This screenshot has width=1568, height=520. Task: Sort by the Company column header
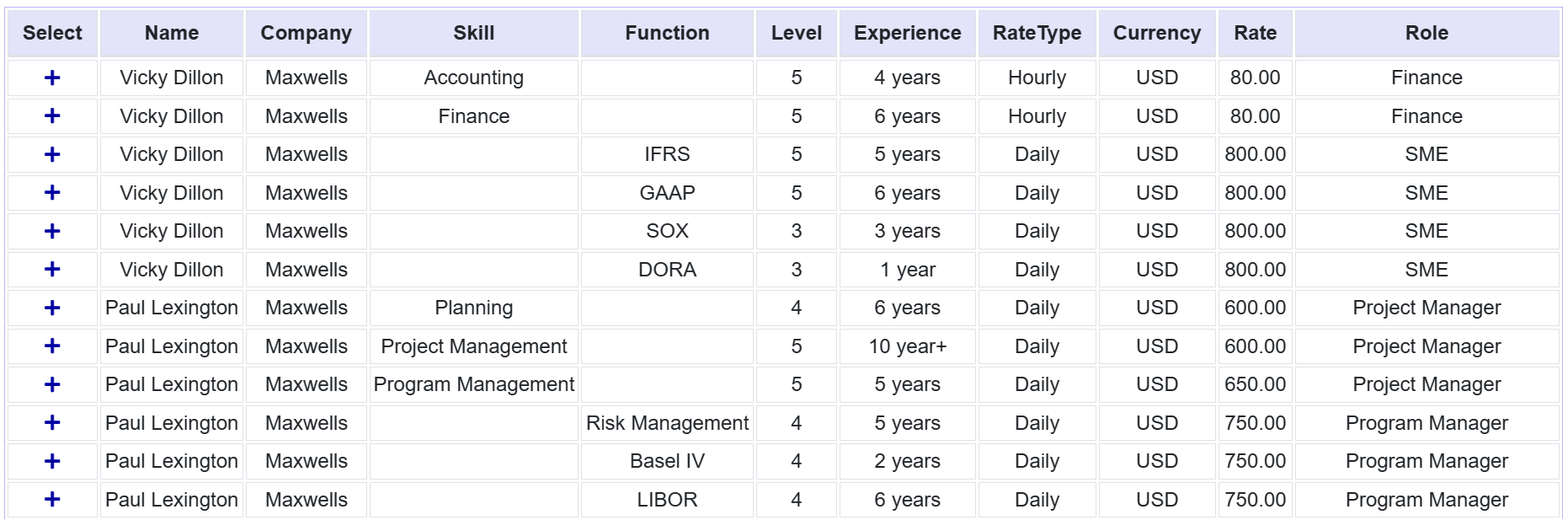pos(306,33)
